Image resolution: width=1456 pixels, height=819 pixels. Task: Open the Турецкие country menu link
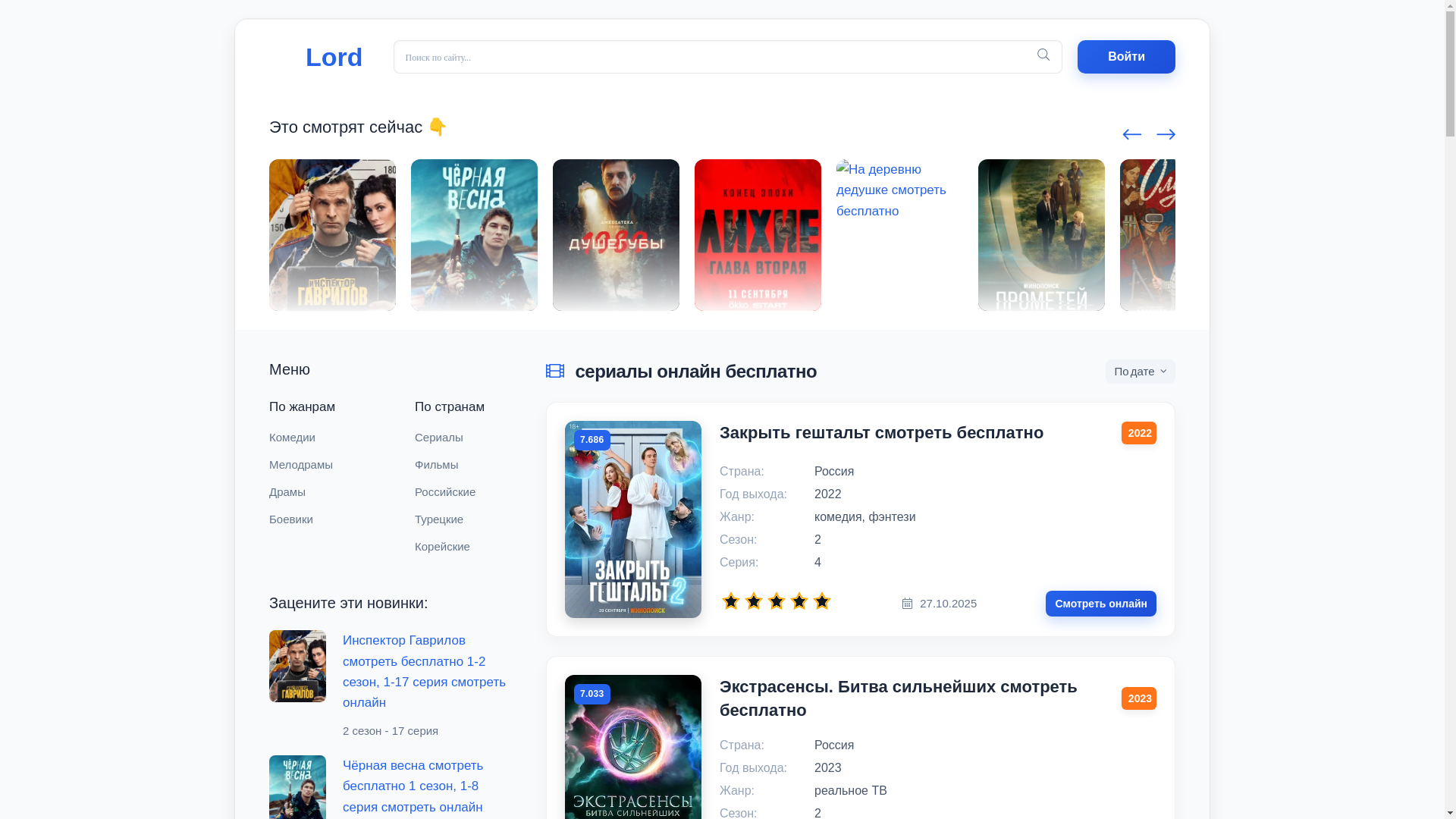[439, 519]
